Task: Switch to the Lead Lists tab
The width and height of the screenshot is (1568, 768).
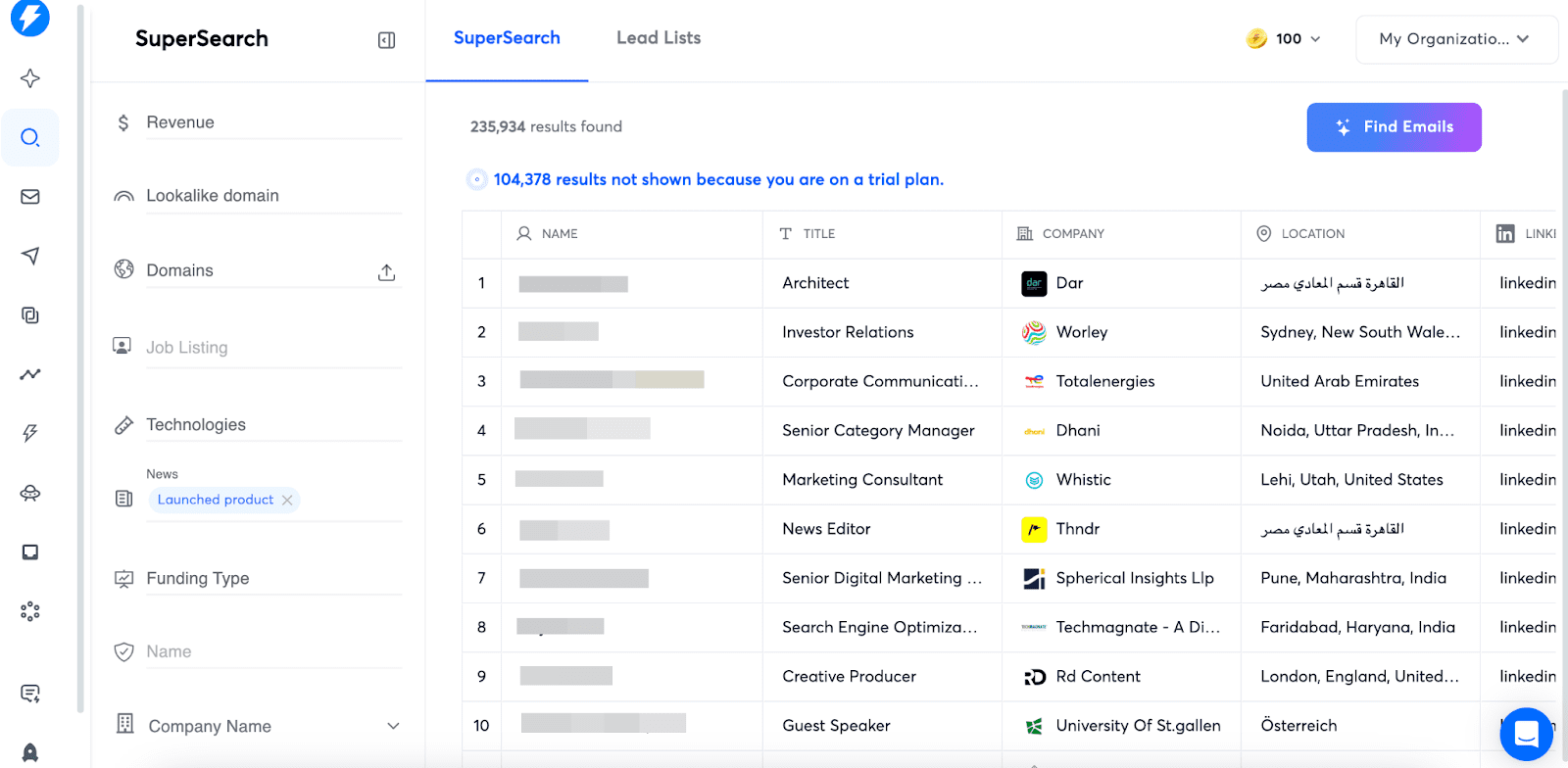Action: pyautogui.click(x=659, y=38)
